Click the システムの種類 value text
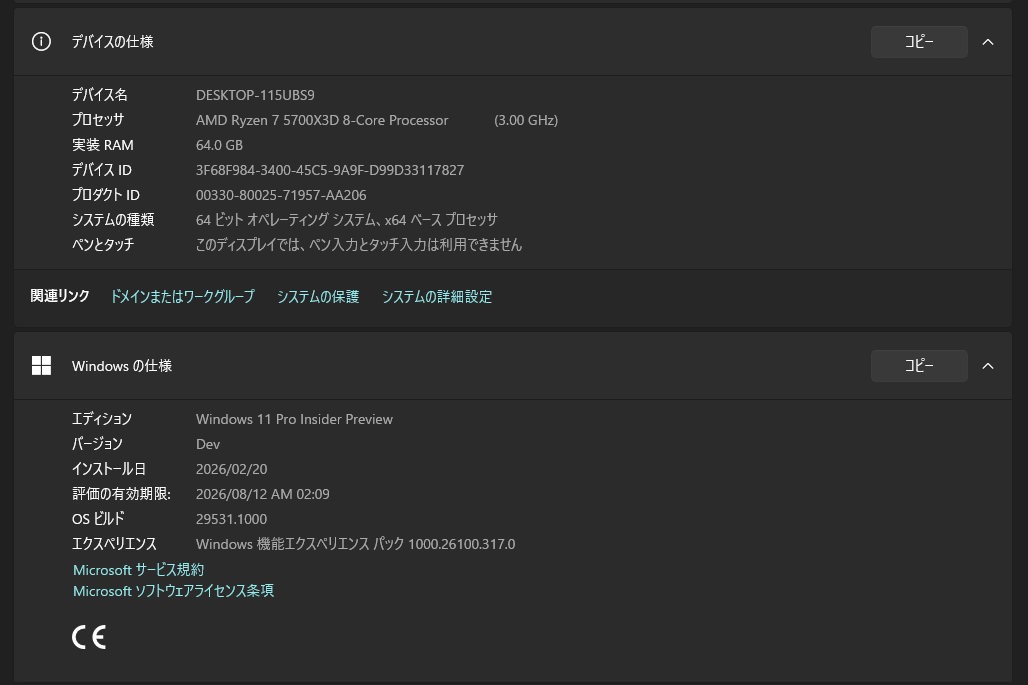The image size is (1028, 685). [x=346, y=220]
